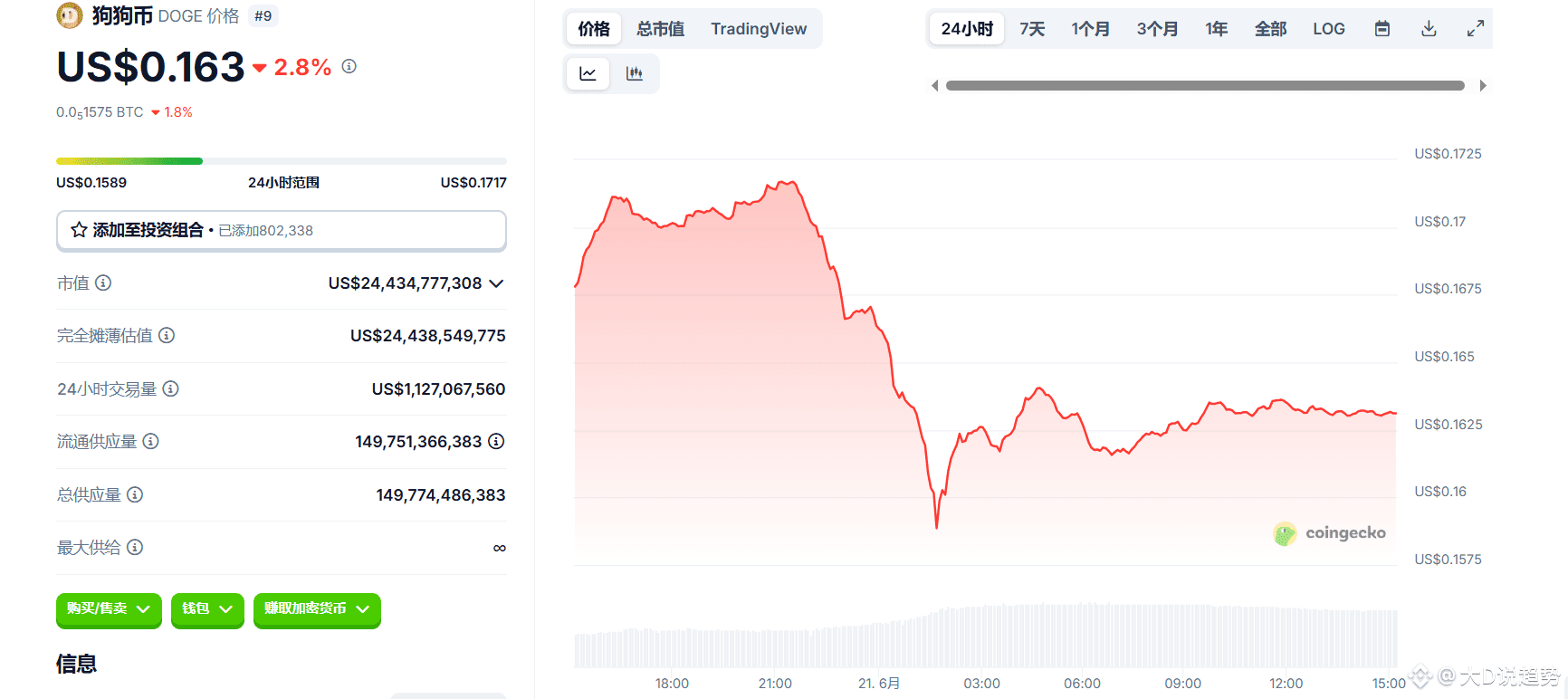This screenshot has width=1568, height=699.
Task: Download chart data icon
Action: coord(1429,29)
